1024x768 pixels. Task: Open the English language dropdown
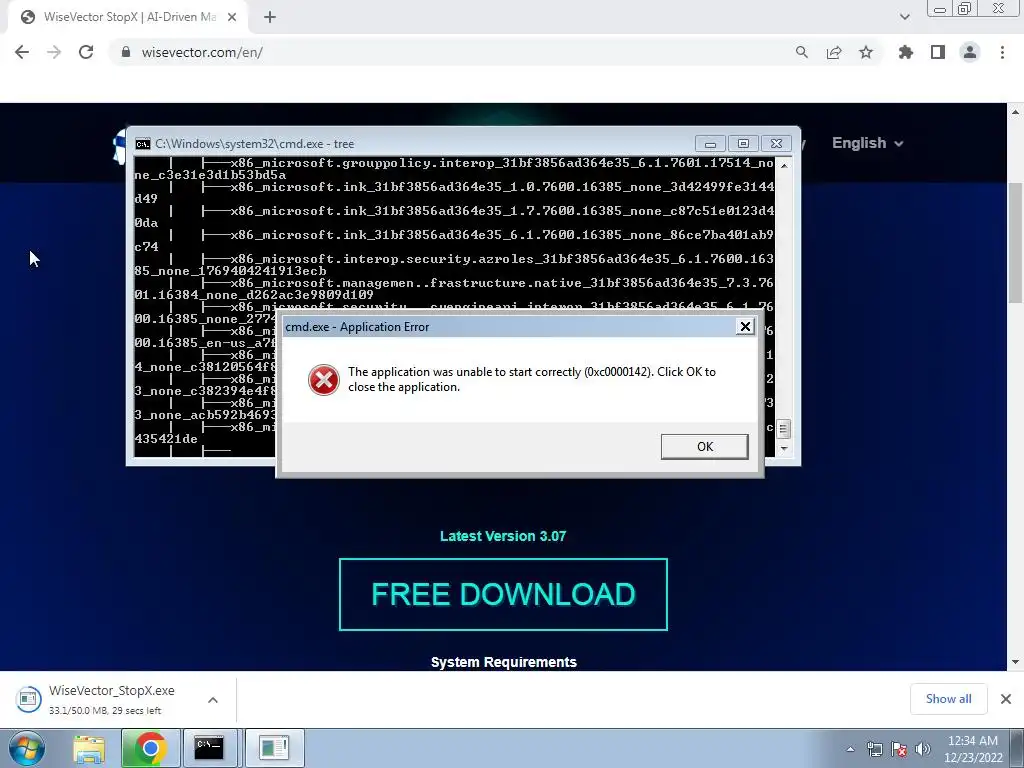[867, 143]
